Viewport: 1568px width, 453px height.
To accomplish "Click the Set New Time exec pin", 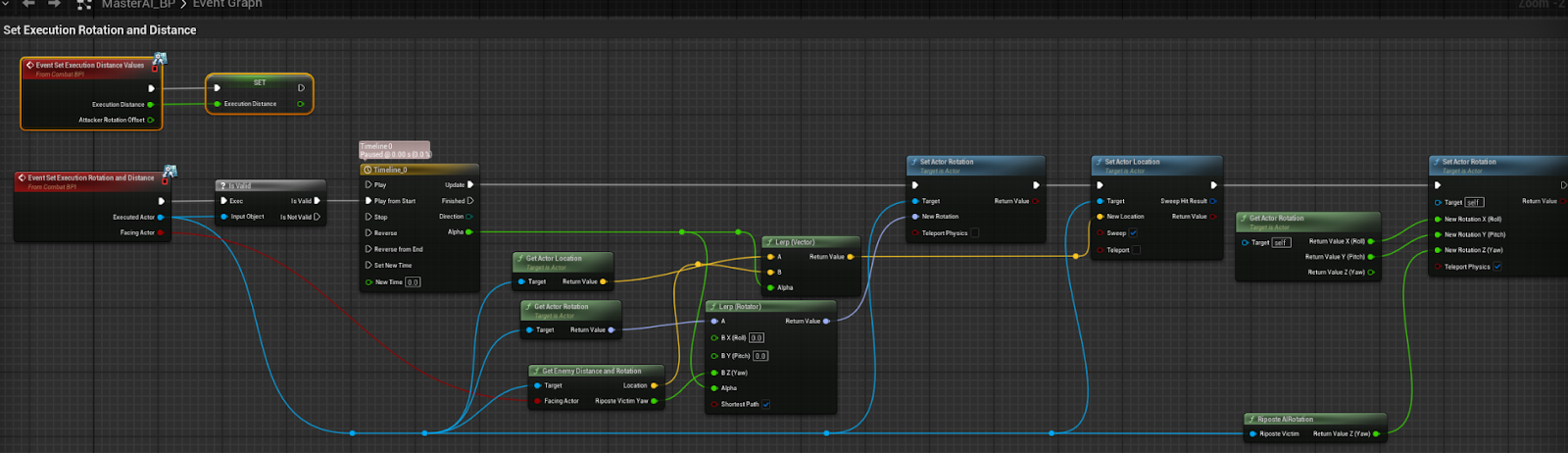I will pyautogui.click(x=368, y=265).
